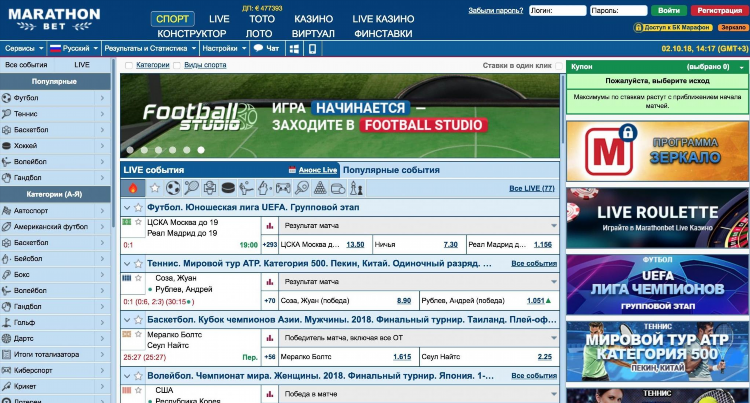Open the КАЗИНО navigation item
750x403 pixels.
point(313,19)
